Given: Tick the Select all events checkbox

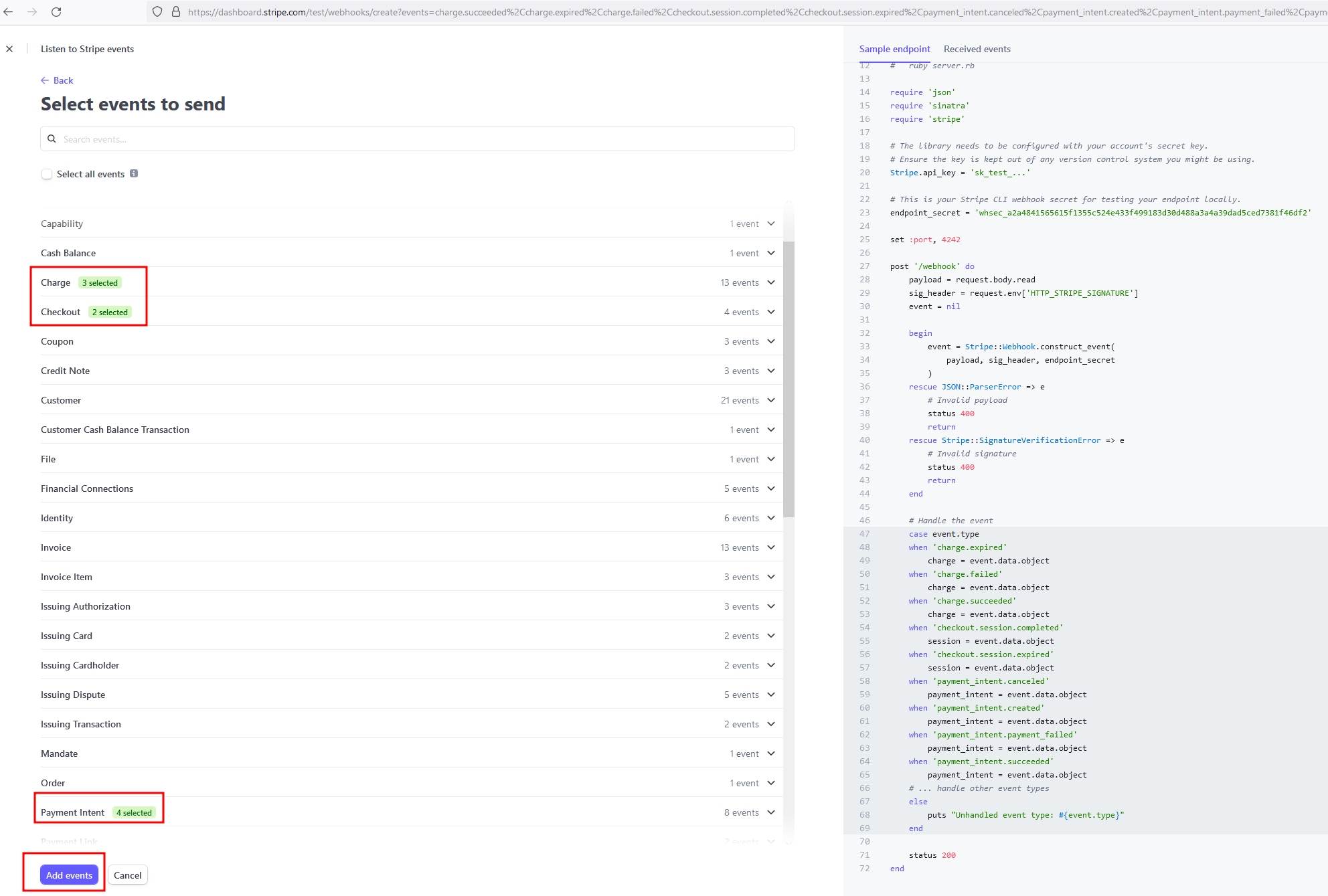Looking at the screenshot, I should coord(47,174).
